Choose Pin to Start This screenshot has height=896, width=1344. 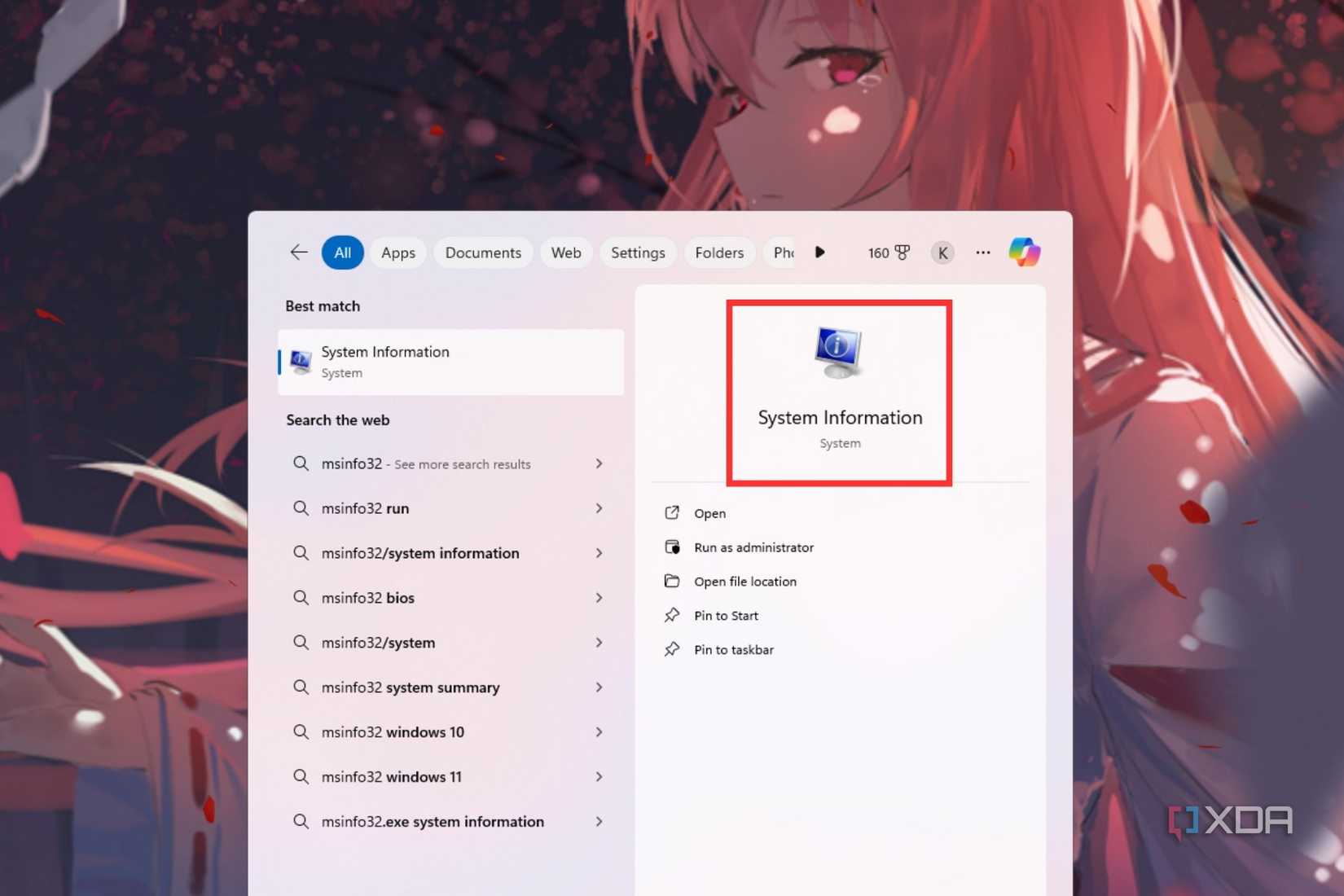pos(726,616)
